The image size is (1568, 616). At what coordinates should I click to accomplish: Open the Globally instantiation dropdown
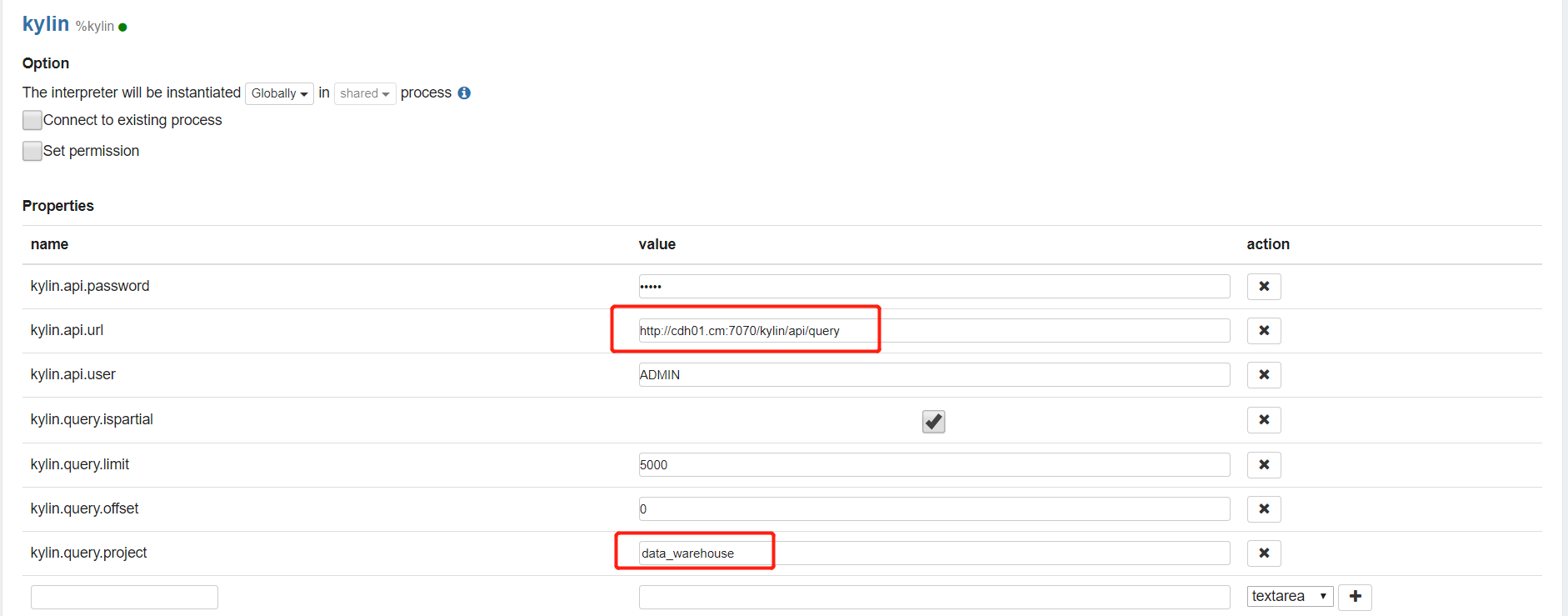point(279,93)
